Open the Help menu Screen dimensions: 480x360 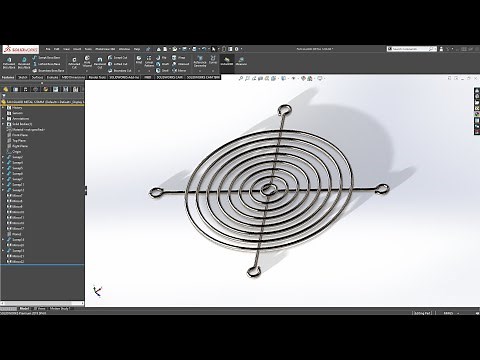click(x=137, y=49)
